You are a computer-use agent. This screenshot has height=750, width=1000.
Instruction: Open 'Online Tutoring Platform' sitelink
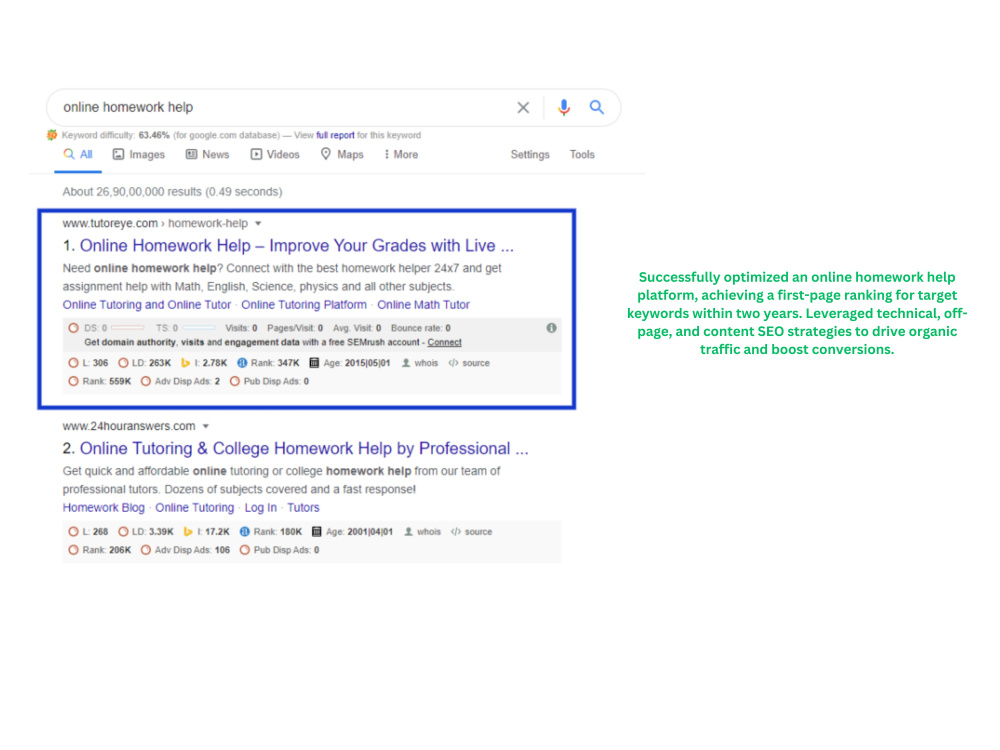click(x=304, y=305)
